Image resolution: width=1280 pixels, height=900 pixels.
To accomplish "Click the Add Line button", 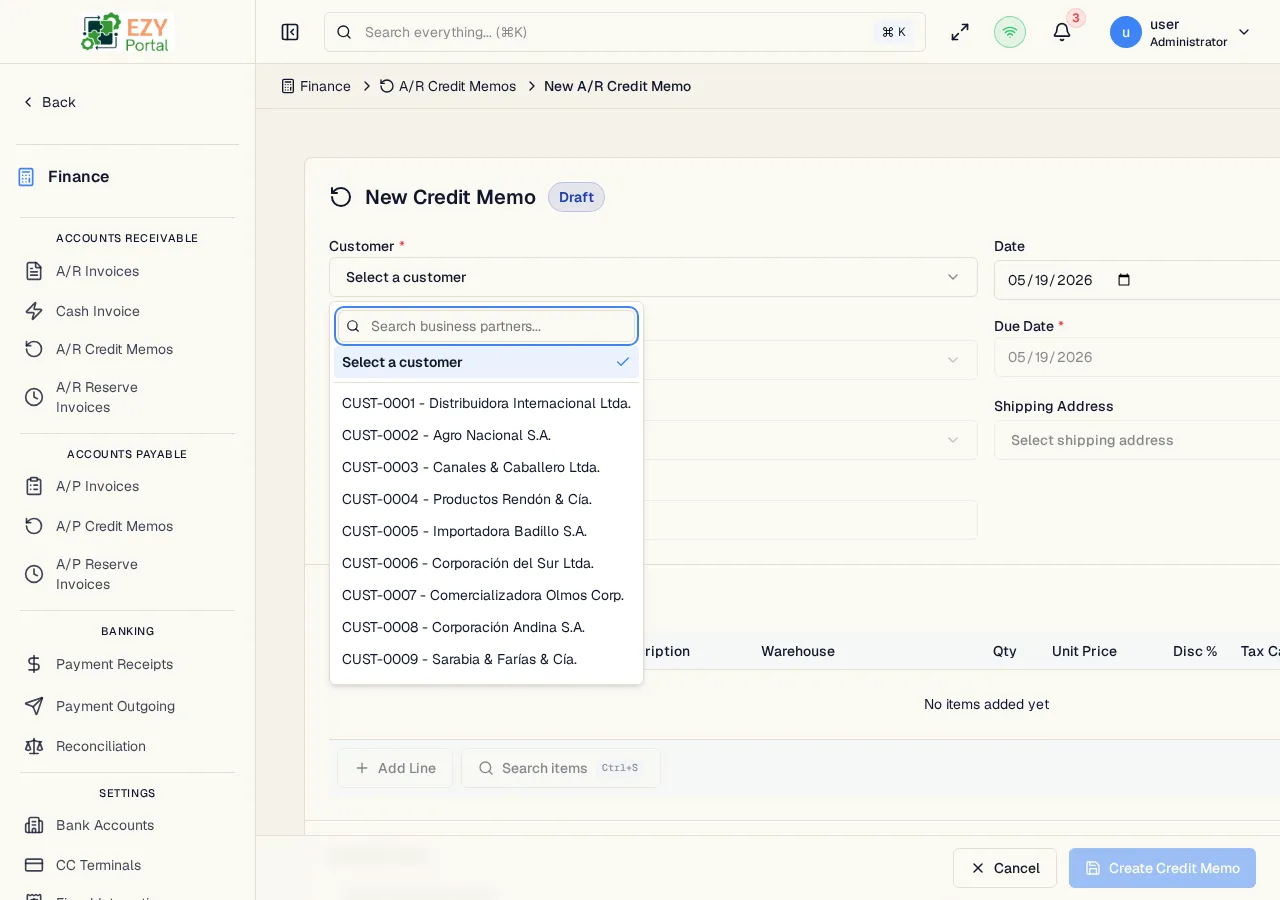I will tap(395, 768).
